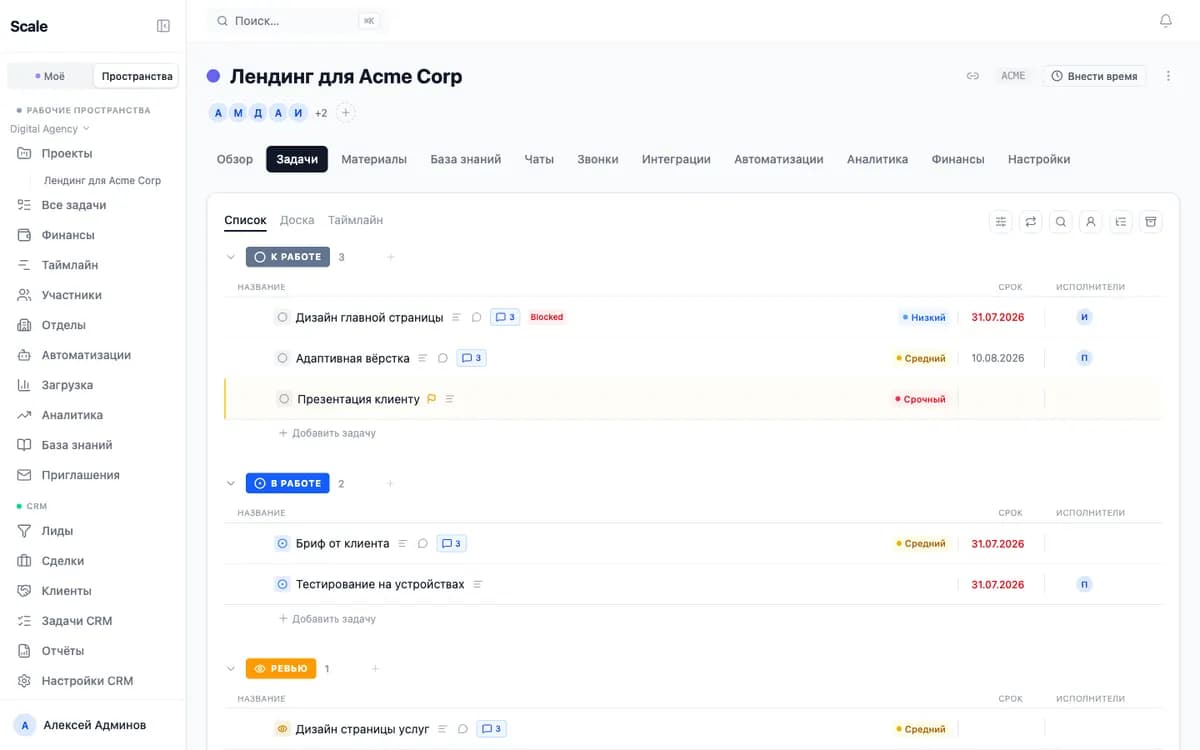Open the archive box icon in task toolbar
This screenshot has width=1200, height=750.
tap(1151, 222)
